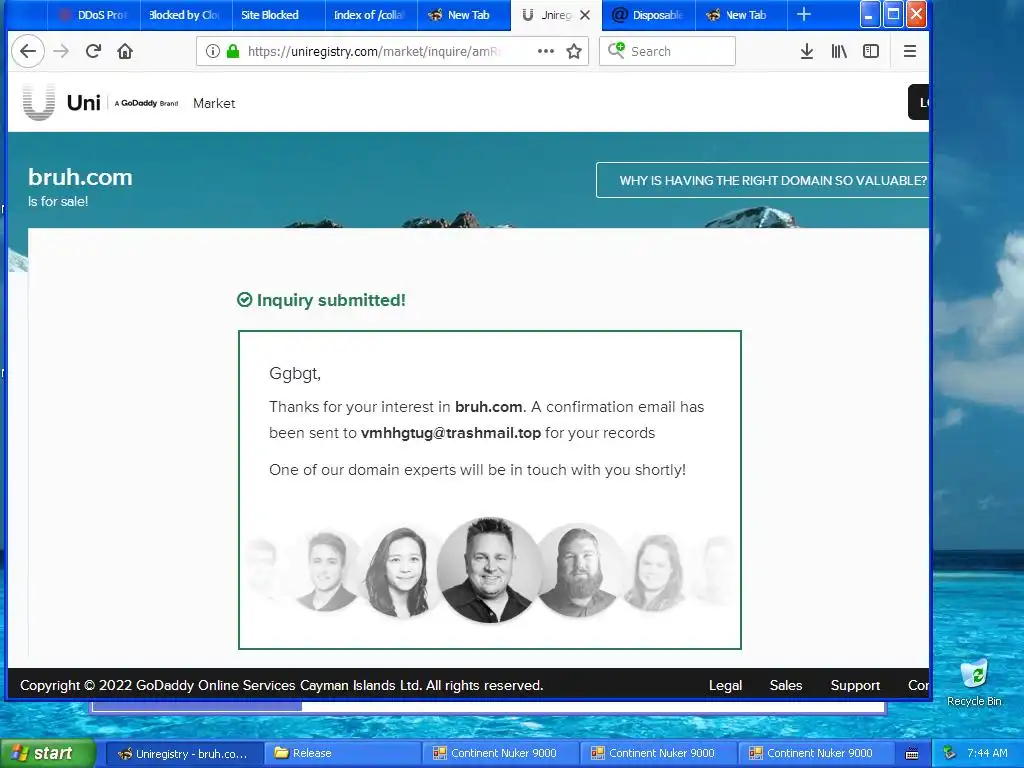Open the library bookshelf icon
This screenshot has width=1024, height=768.
(x=839, y=51)
